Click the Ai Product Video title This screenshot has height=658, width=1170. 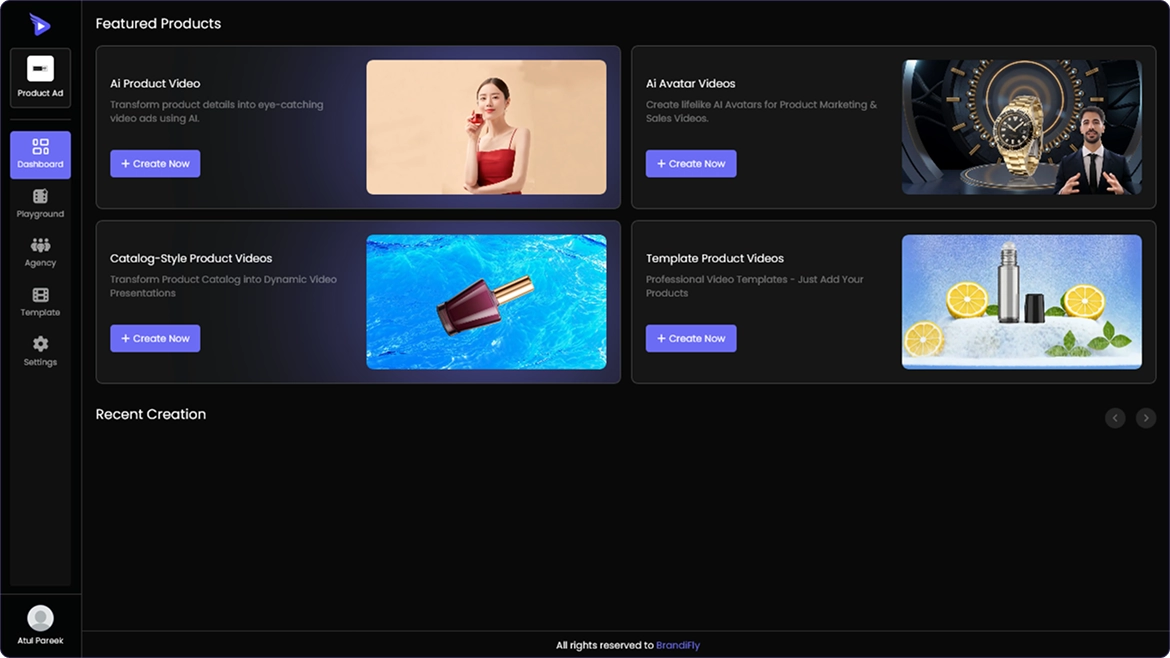click(x=155, y=84)
